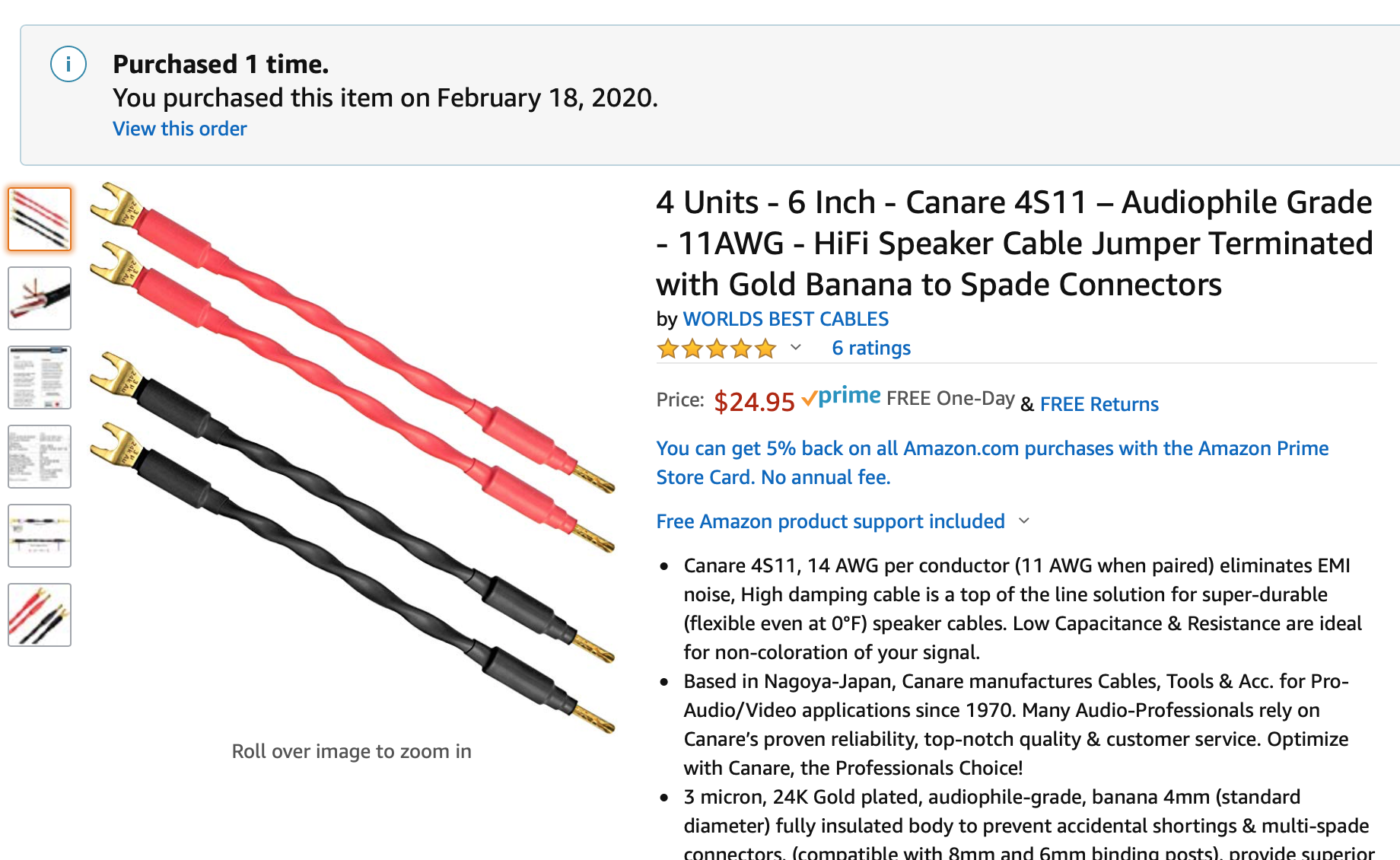Viewport: 1400px width, 860px height.
Task: Click the main product cable image
Action: point(352,457)
